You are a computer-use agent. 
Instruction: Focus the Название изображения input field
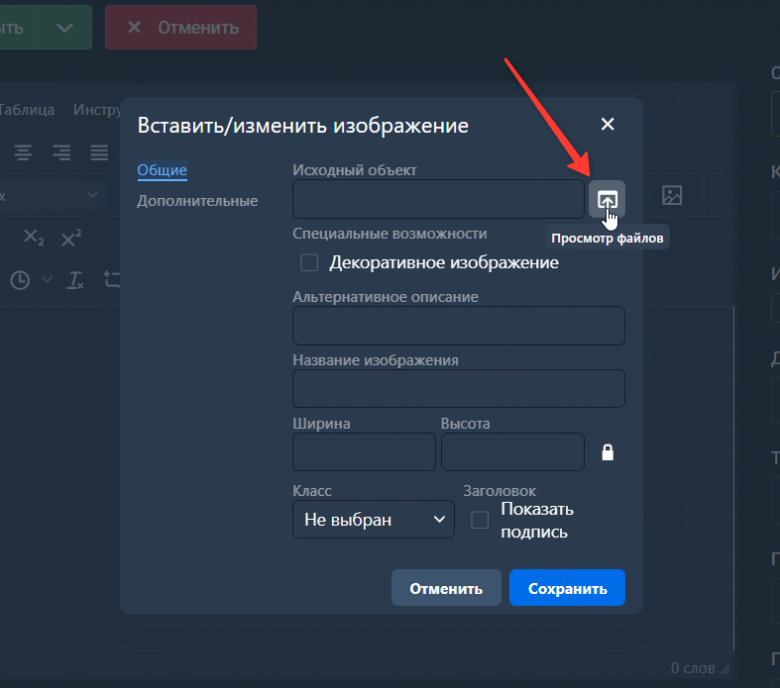coord(459,389)
